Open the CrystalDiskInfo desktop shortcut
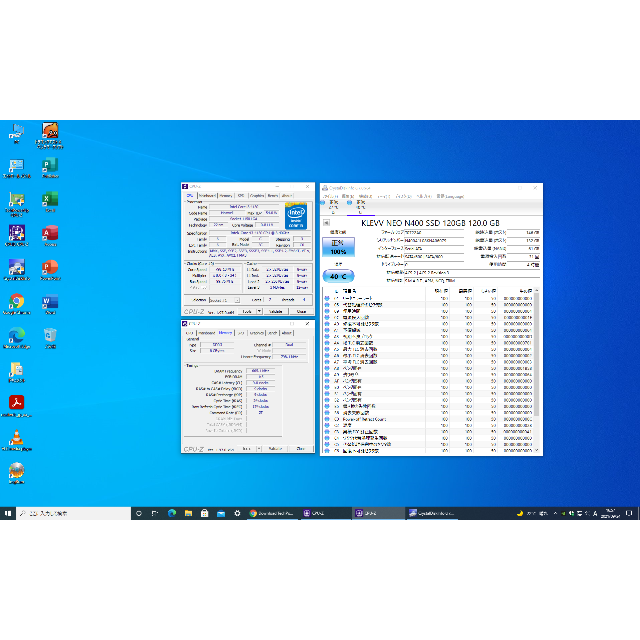The height and width of the screenshot is (640, 640). click(x=17, y=270)
